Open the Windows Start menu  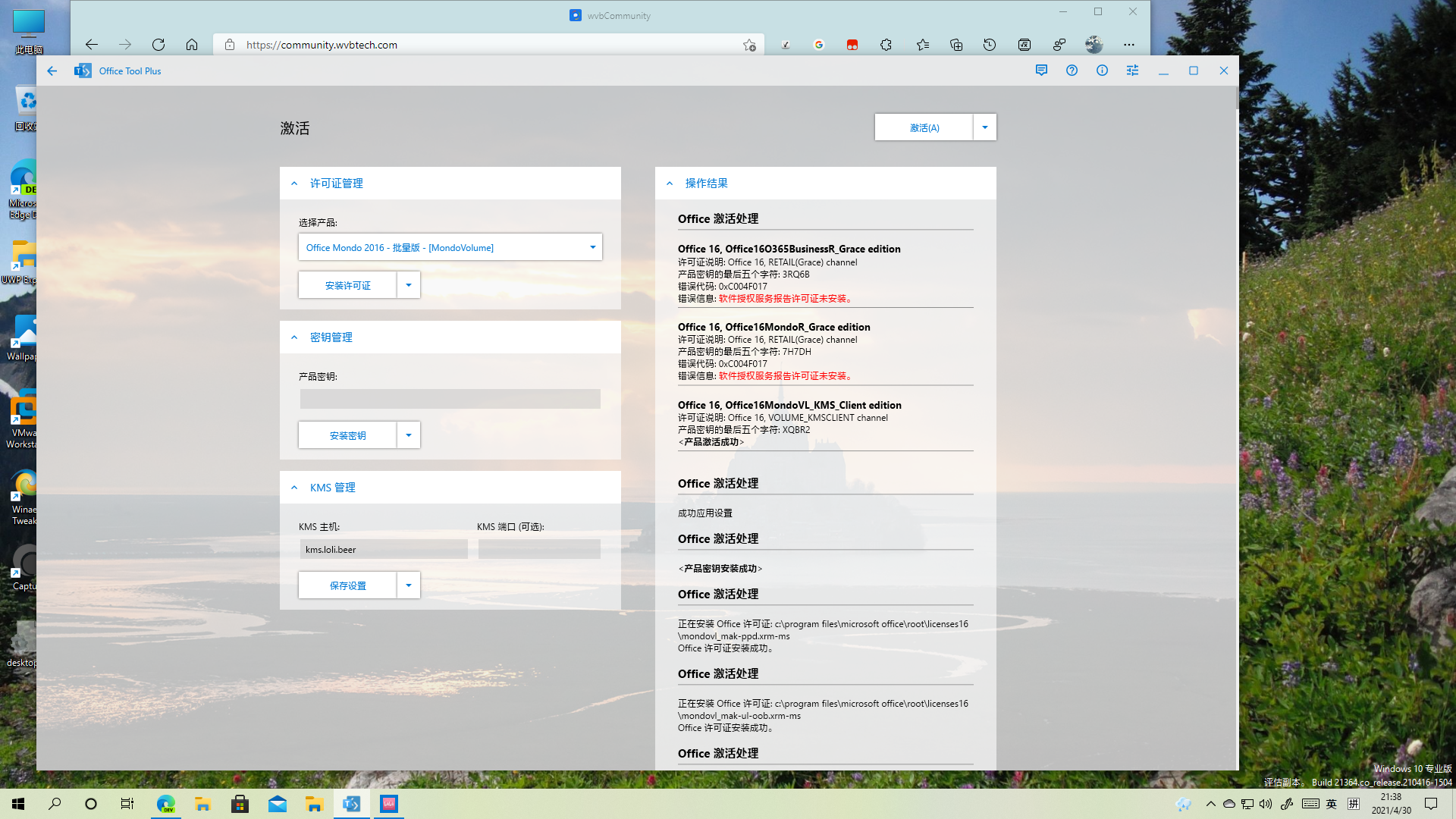(x=18, y=804)
